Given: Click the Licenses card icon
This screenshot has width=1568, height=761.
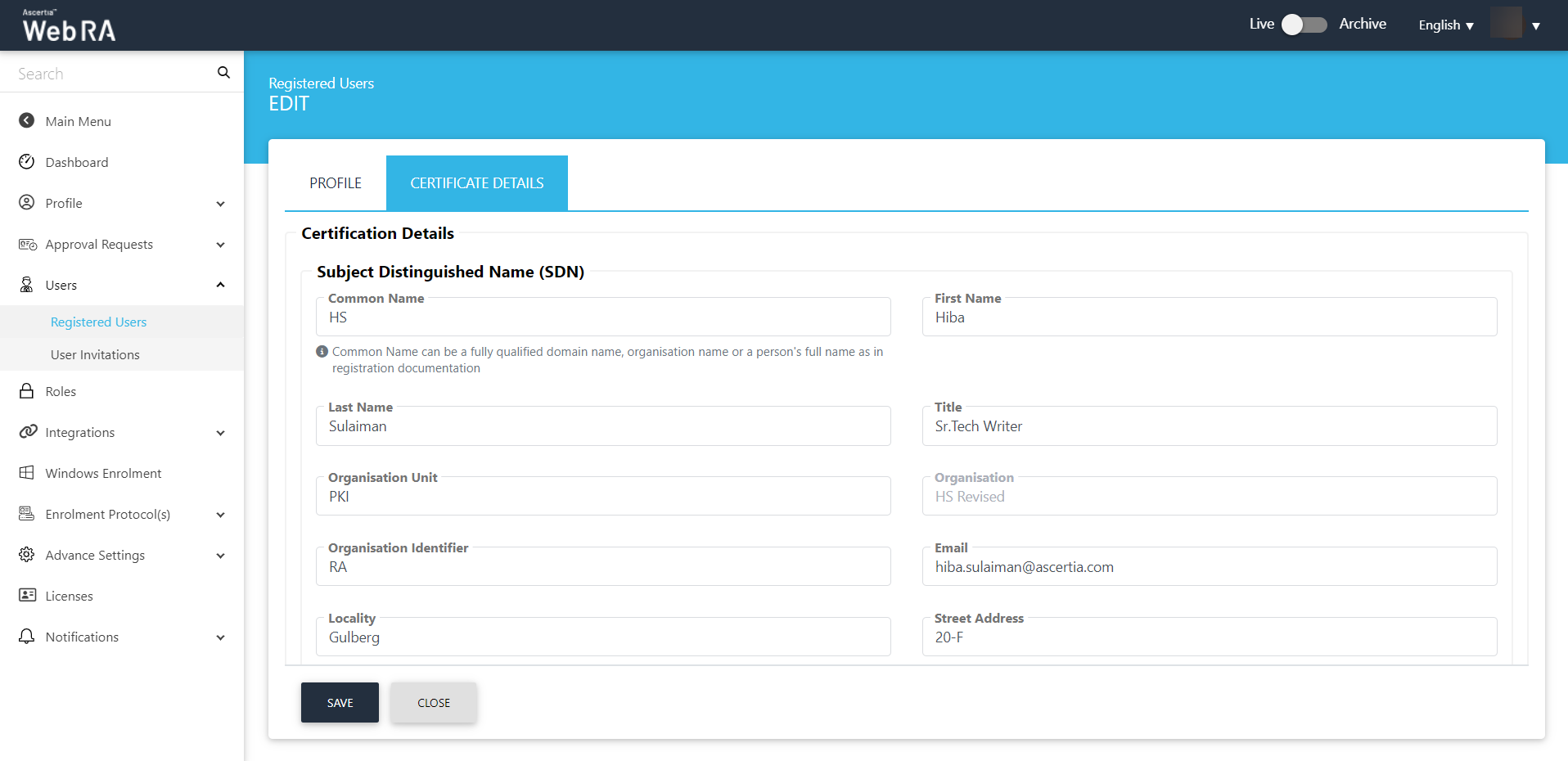Looking at the screenshot, I should tap(27, 595).
